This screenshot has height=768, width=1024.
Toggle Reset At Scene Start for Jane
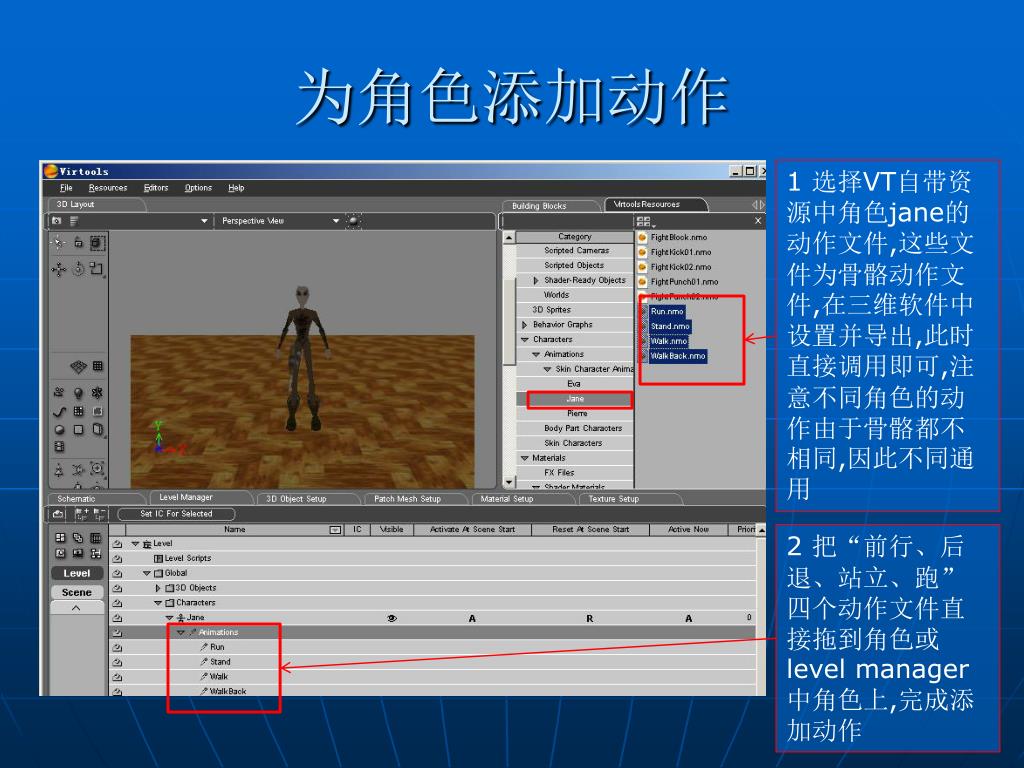(590, 618)
